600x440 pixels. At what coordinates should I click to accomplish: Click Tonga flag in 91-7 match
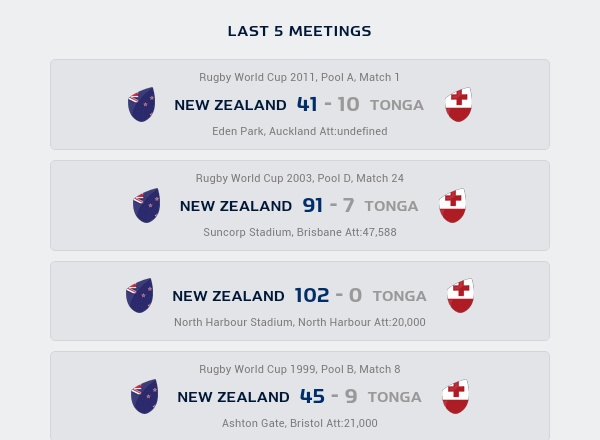click(x=453, y=206)
